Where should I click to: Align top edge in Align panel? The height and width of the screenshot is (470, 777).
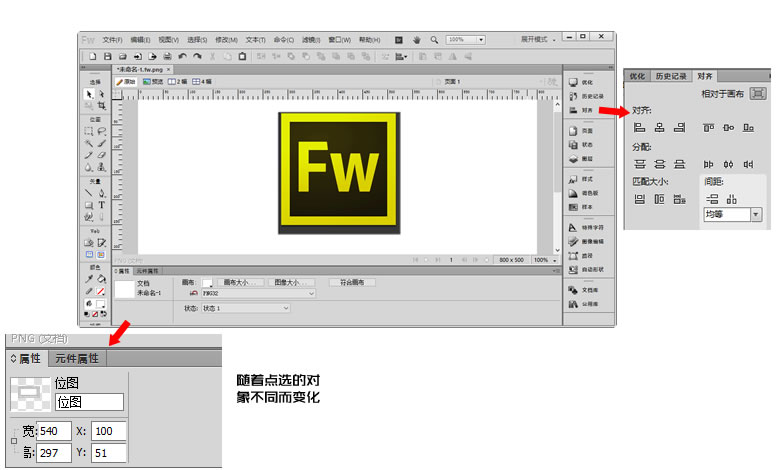pos(709,128)
